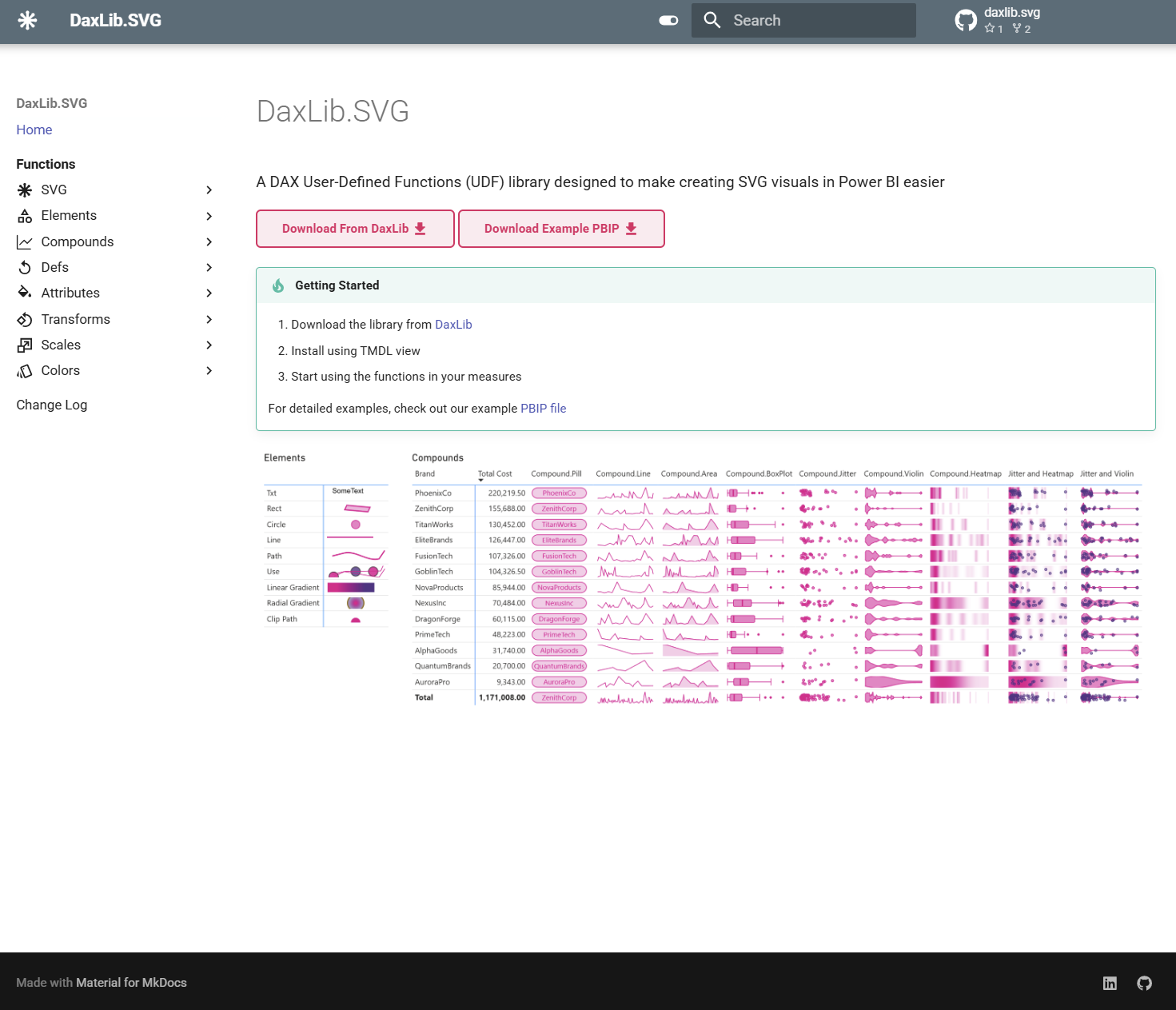1176x1010 pixels.
Task: Click the Colors swatch icon in sidebar
Action: (25, 371)
